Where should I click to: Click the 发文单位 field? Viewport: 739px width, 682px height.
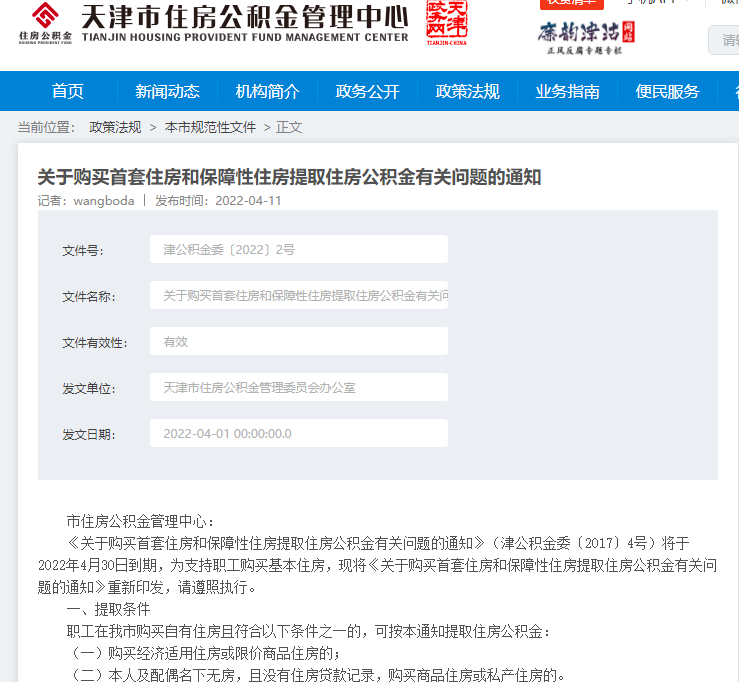[299, 387]
